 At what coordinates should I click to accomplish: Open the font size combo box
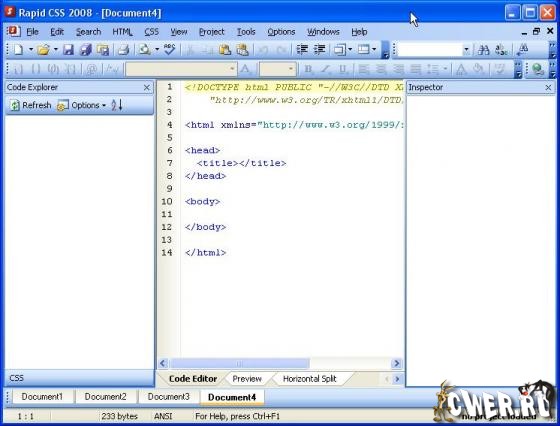pyautogui.click(x=278, y=69)
